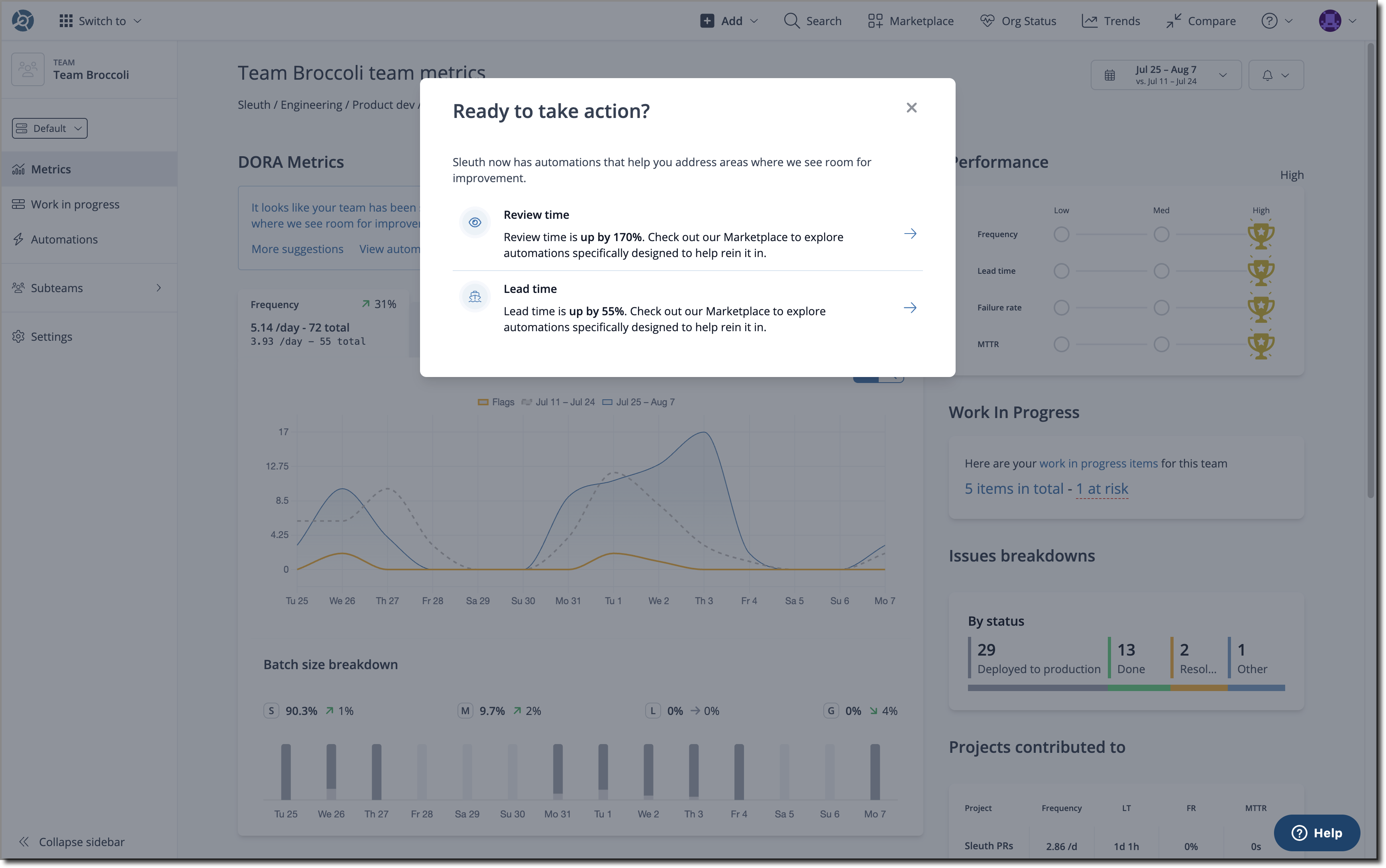Open the Trends page

coord(1111,21)
